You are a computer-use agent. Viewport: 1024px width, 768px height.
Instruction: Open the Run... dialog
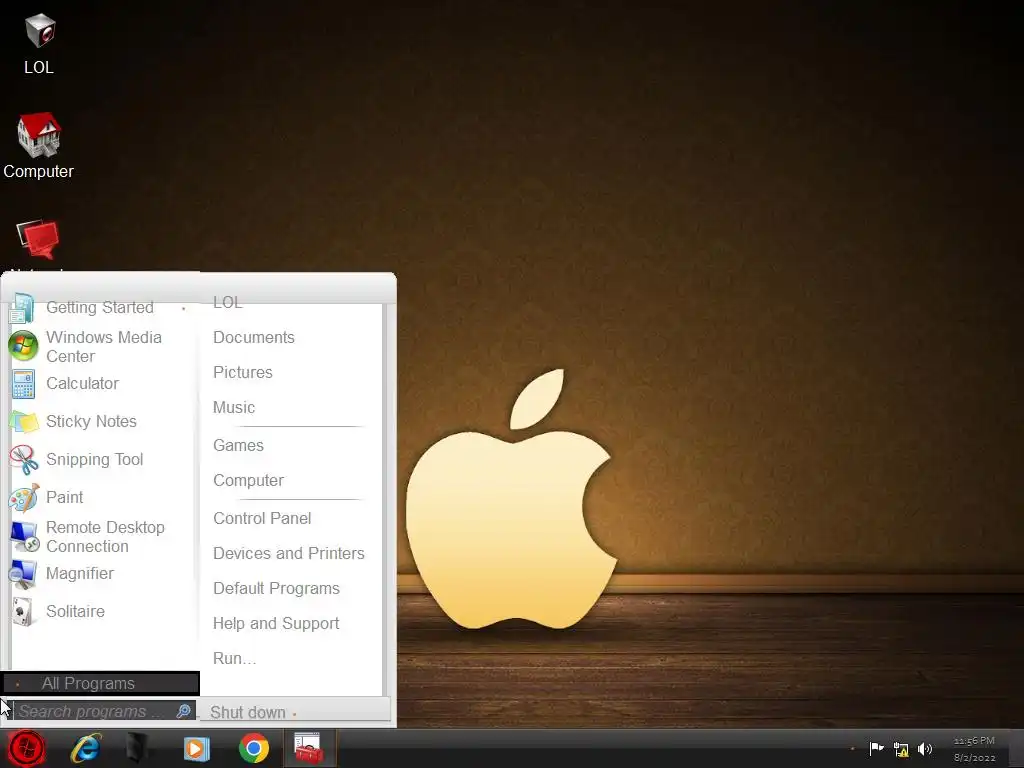[x=234, y=658]
